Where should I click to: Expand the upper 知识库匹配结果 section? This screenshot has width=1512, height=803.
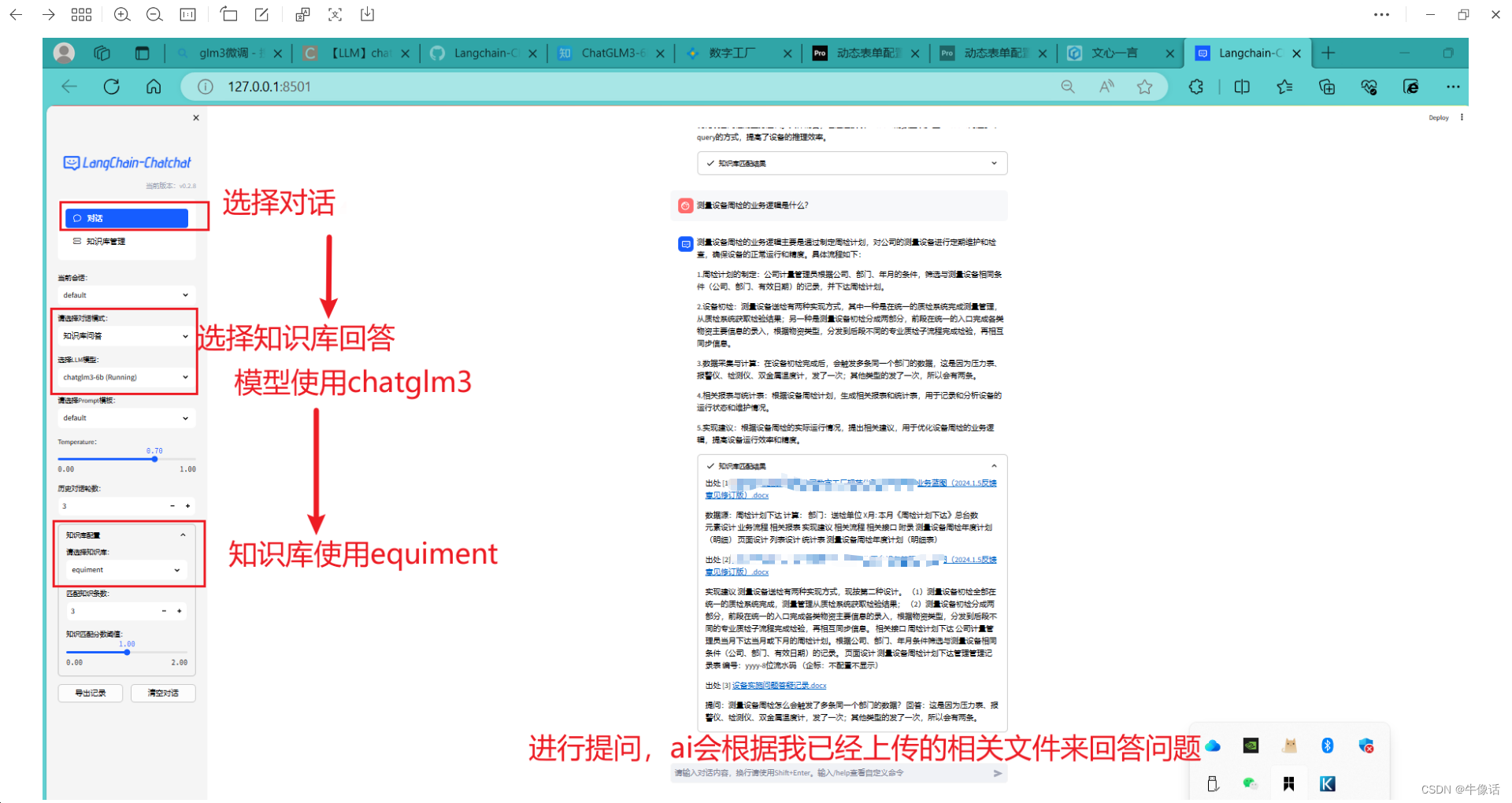tap(852, 164)
